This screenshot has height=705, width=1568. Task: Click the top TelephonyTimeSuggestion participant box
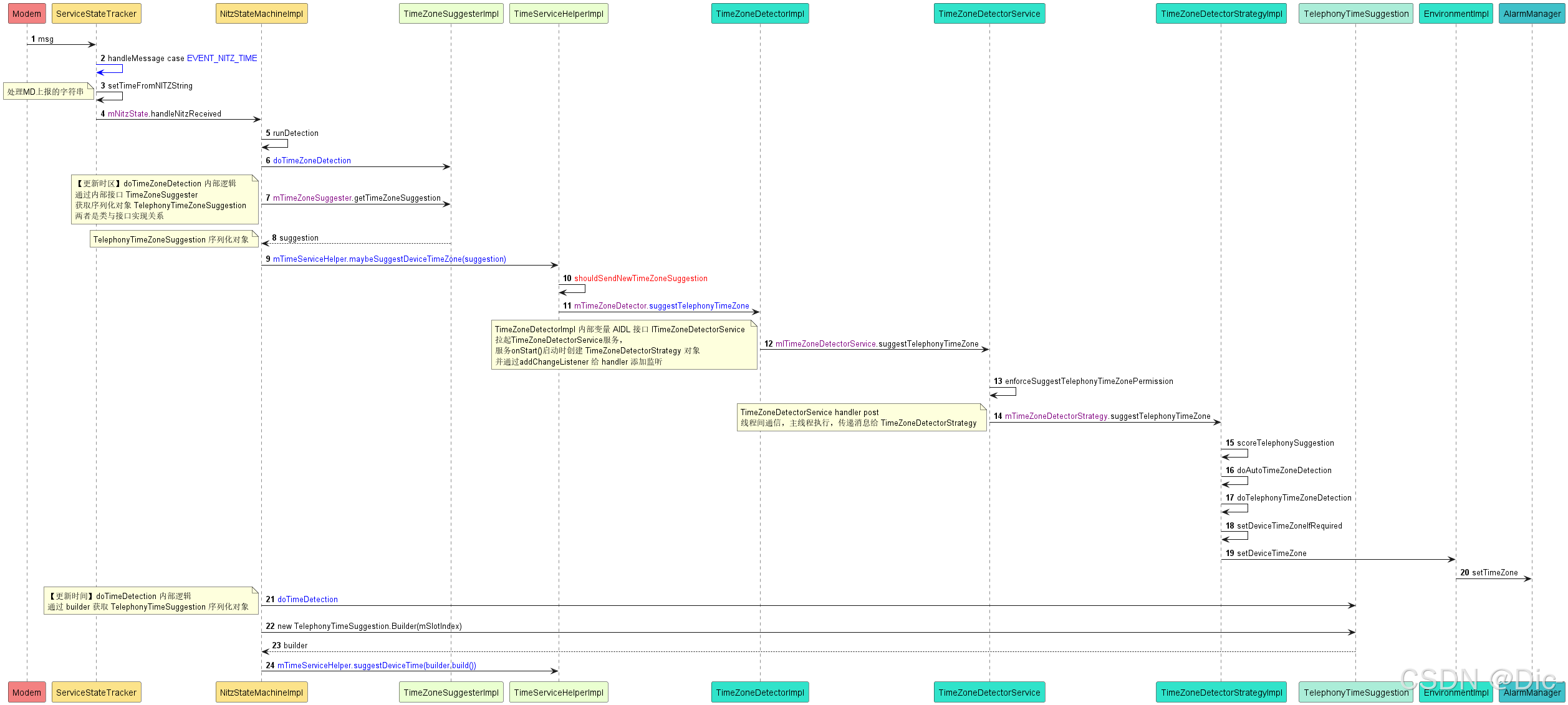click(1355, 14)
